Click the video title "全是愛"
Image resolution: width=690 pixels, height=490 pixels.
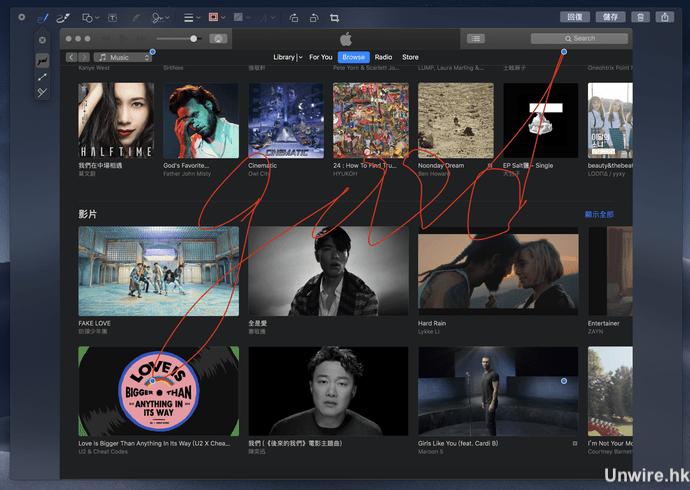click(257, 323)
